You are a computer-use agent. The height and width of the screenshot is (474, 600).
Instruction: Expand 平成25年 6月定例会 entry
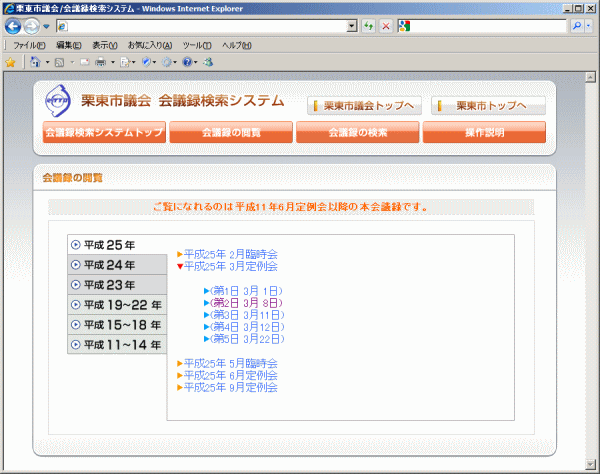point(227,375)
